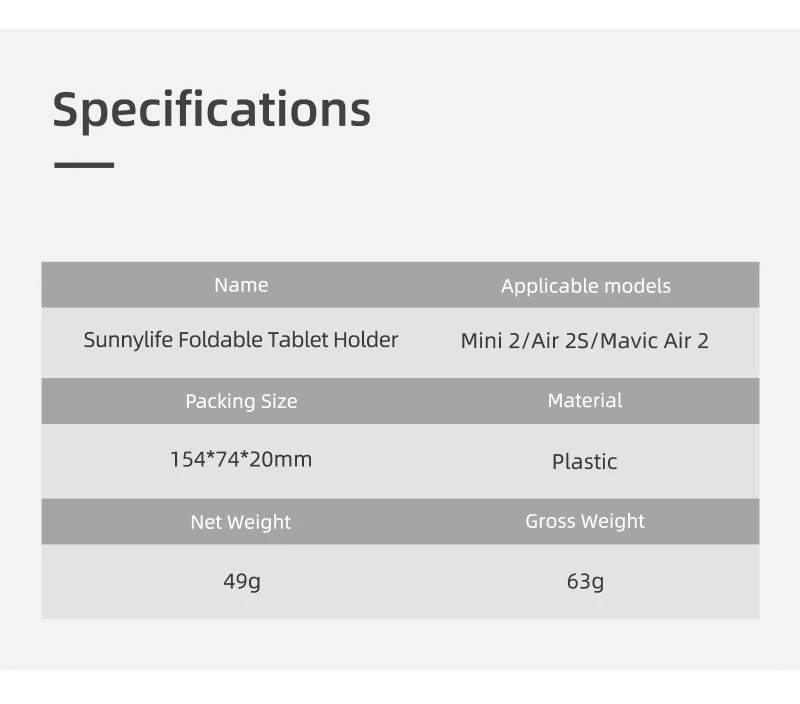Click the Specifications heading
Viewport: 800px width, 704px height.
click(211, 109)
